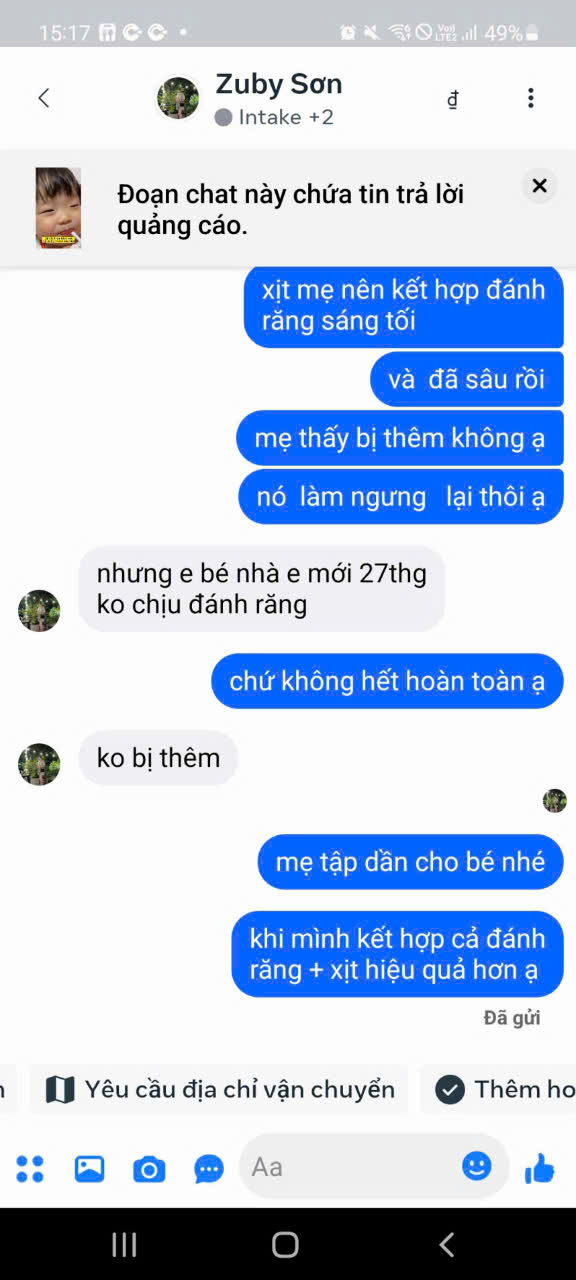Open the three-dot more options menu

tap(531, 97)
